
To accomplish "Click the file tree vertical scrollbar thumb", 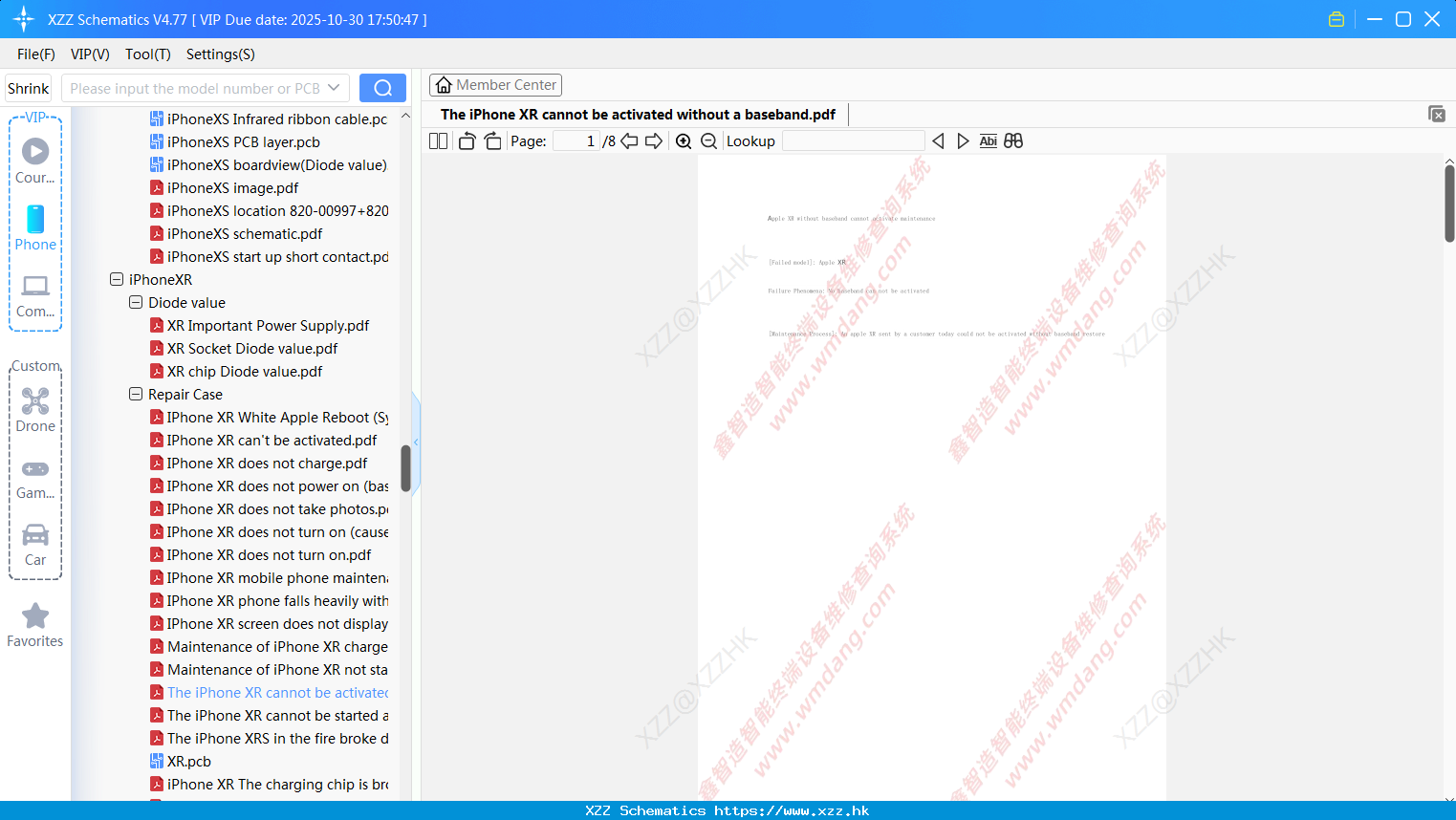I will [x=405, y=468].
